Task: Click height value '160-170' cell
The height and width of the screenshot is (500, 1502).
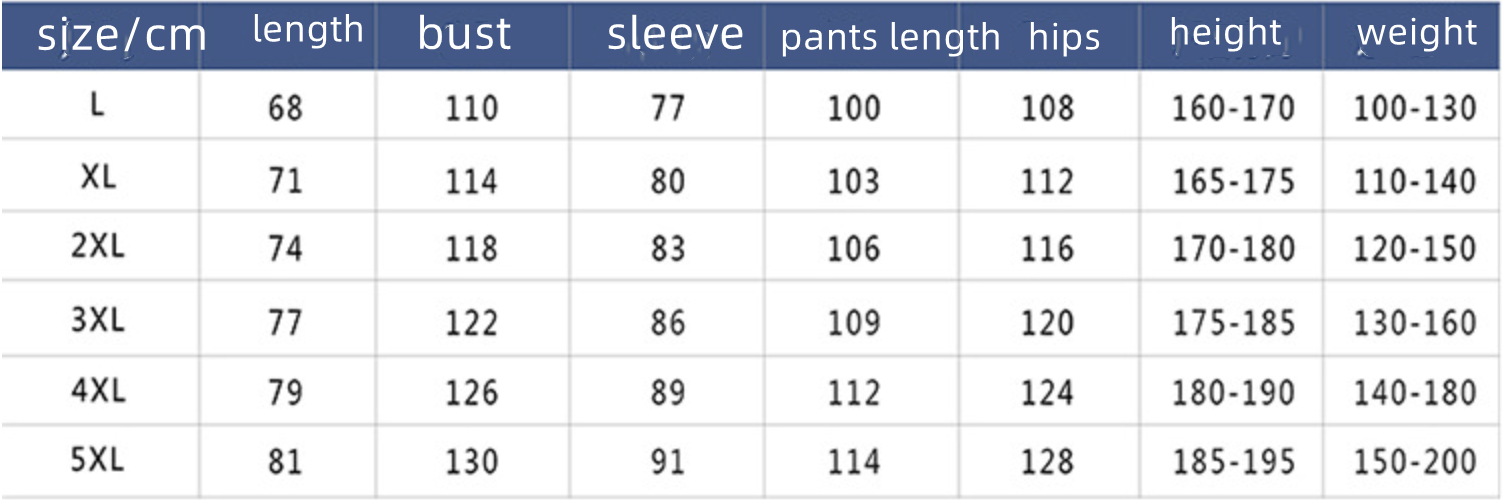Action: coord(1232,107)
